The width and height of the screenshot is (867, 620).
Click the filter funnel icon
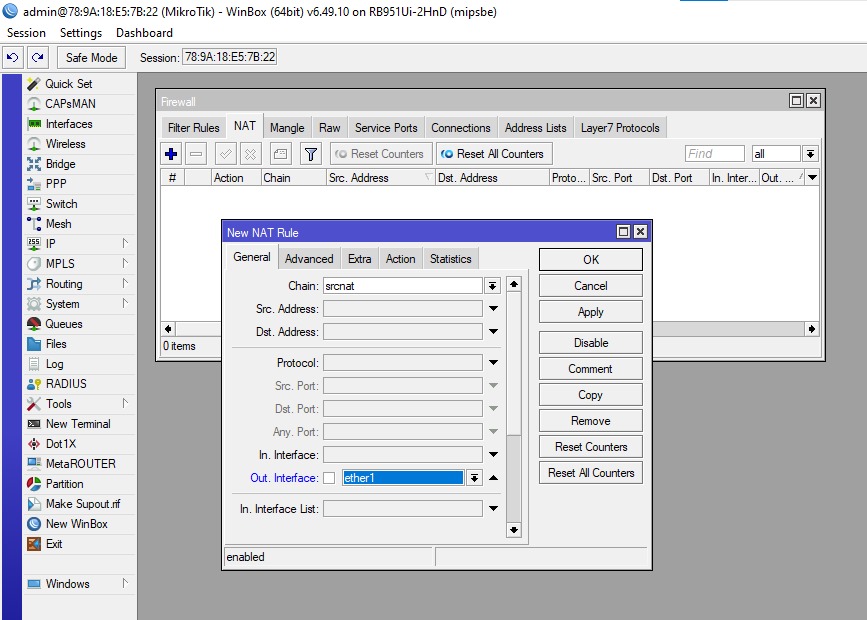tap(311, 154)
